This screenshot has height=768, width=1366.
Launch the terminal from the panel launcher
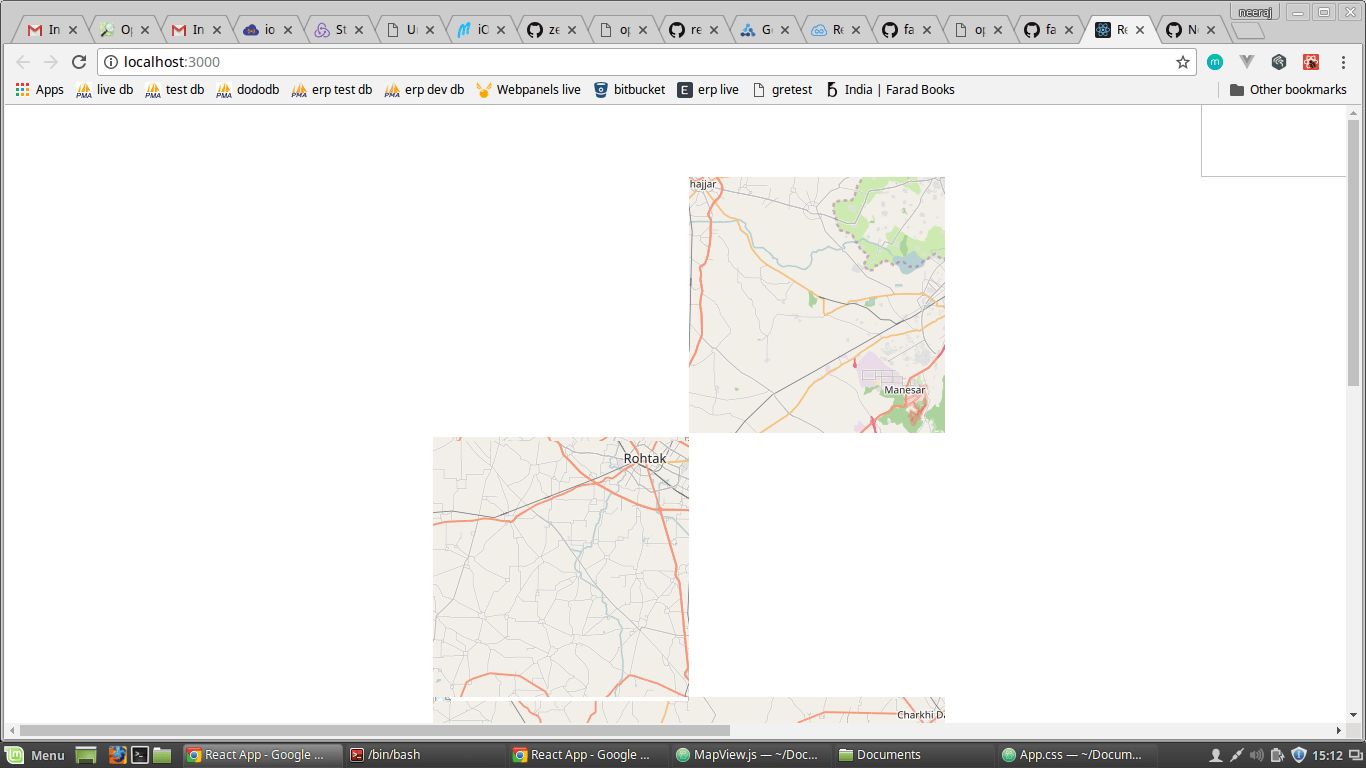point(140,755)
